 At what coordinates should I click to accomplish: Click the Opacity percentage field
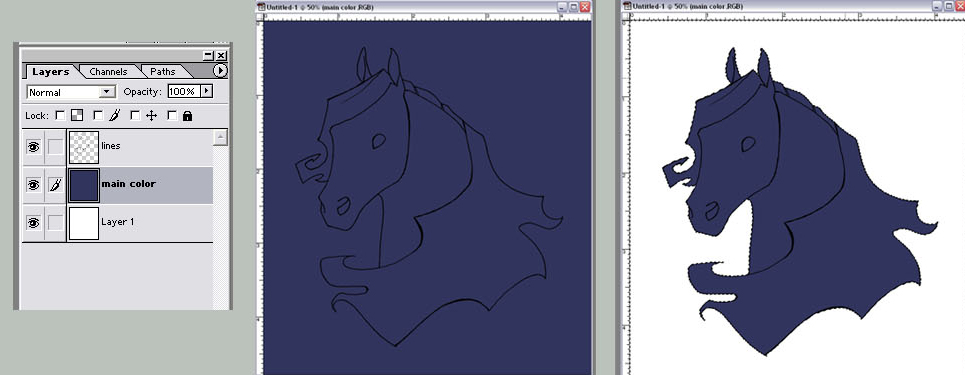coord(183,91)
